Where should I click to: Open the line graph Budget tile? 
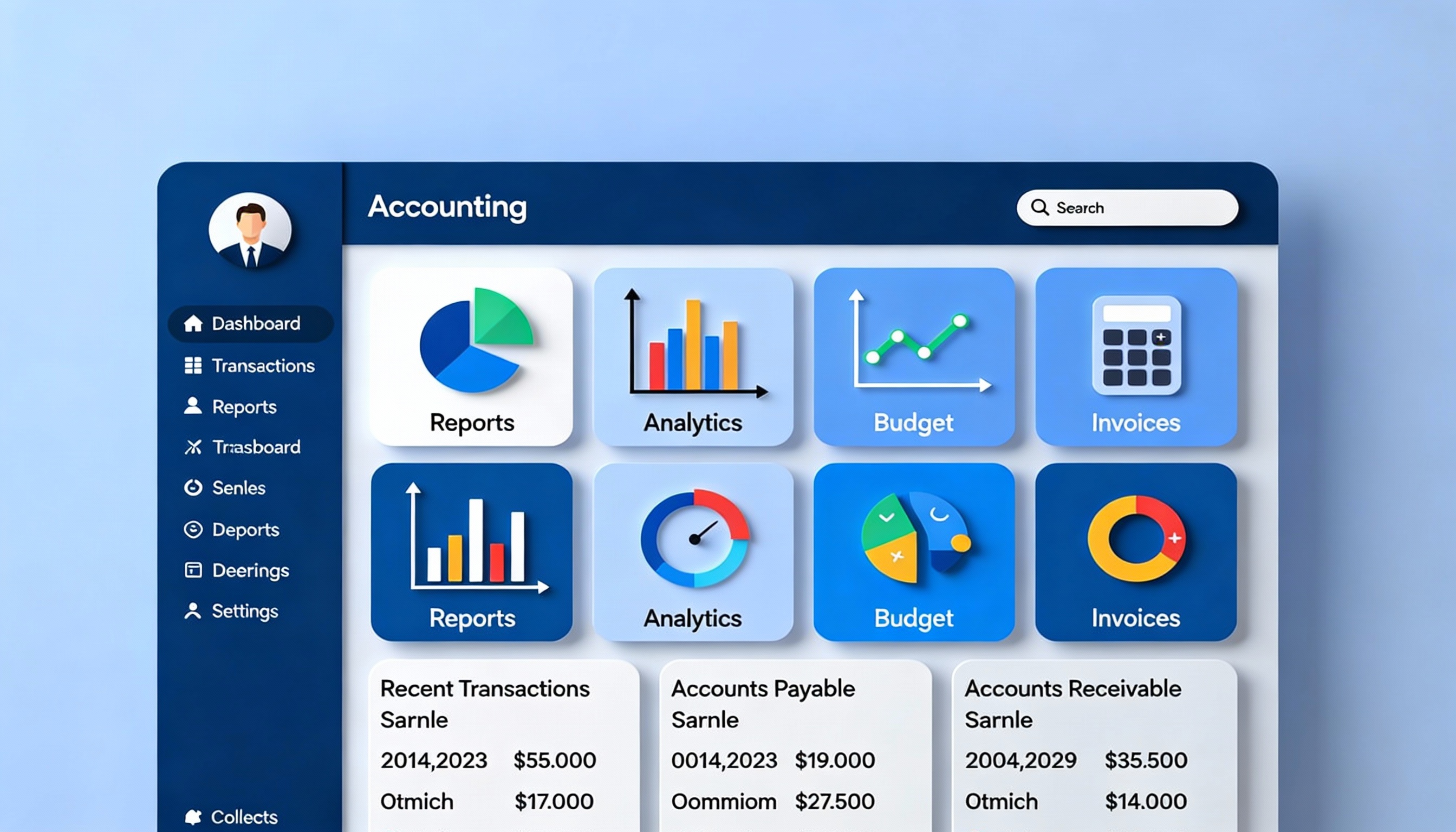tap(914, 356)
